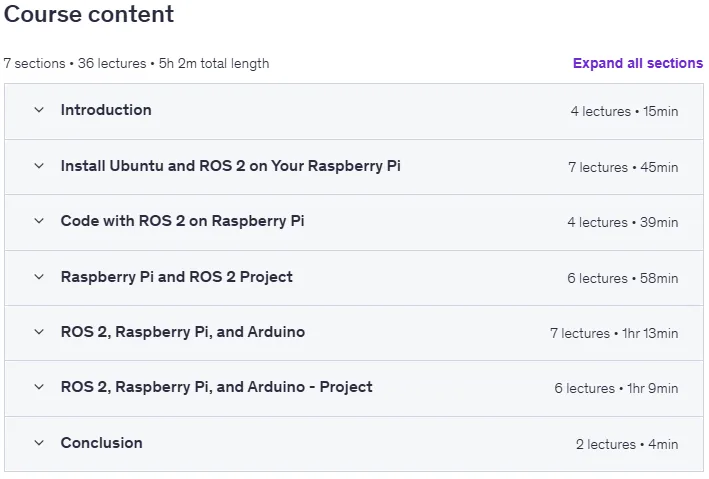Expand Install Ubuntu and ROS 2 chevron
The width and height of the screenshot is (709, 479).
tap(39, 166)
